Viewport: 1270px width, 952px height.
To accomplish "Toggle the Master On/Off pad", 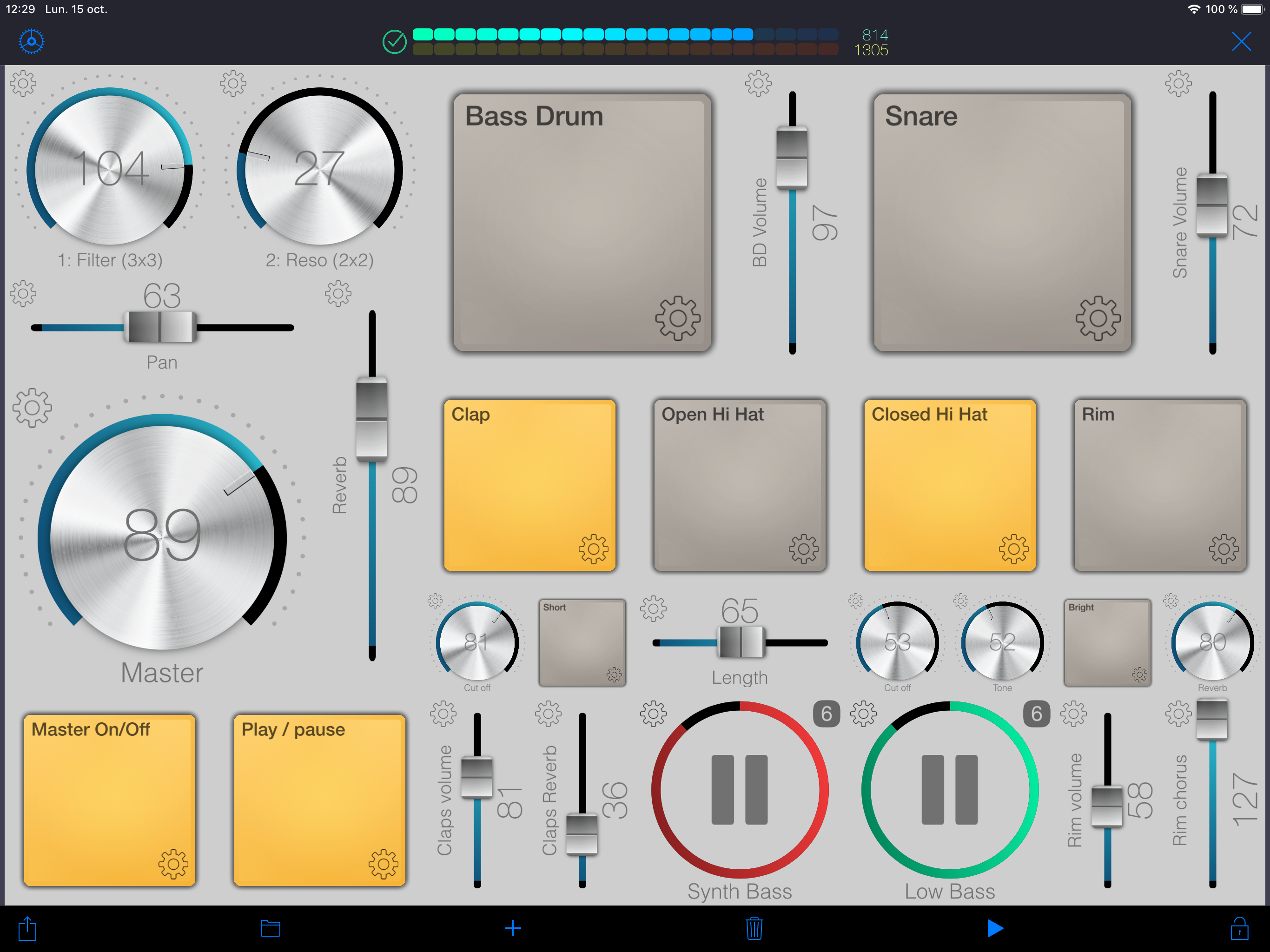I will [109, 800].
